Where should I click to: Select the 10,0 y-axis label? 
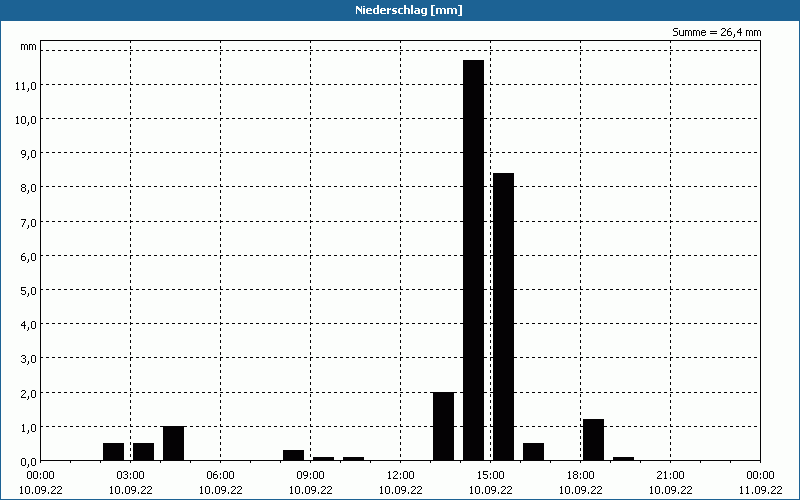(26, 120)
